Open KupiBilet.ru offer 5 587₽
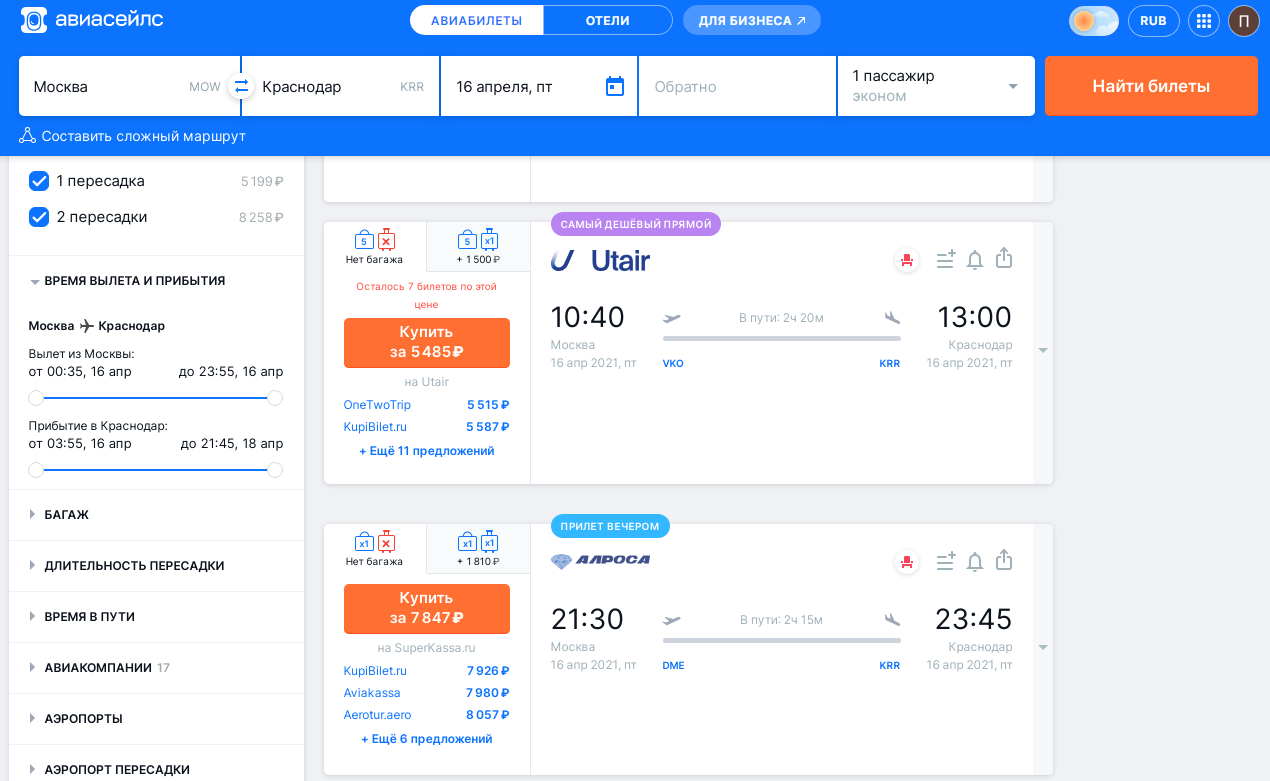The image size is (1270, 781). [x=427, y=427]
